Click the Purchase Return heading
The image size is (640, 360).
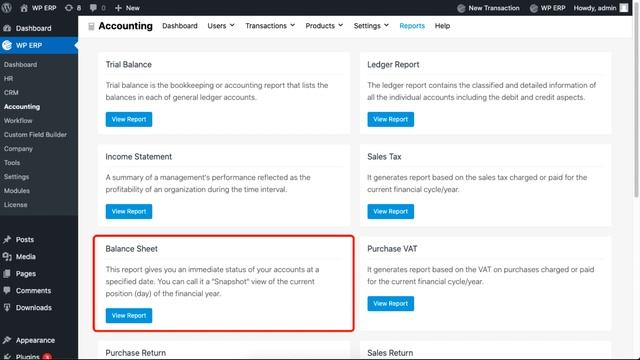click(136, 353)
